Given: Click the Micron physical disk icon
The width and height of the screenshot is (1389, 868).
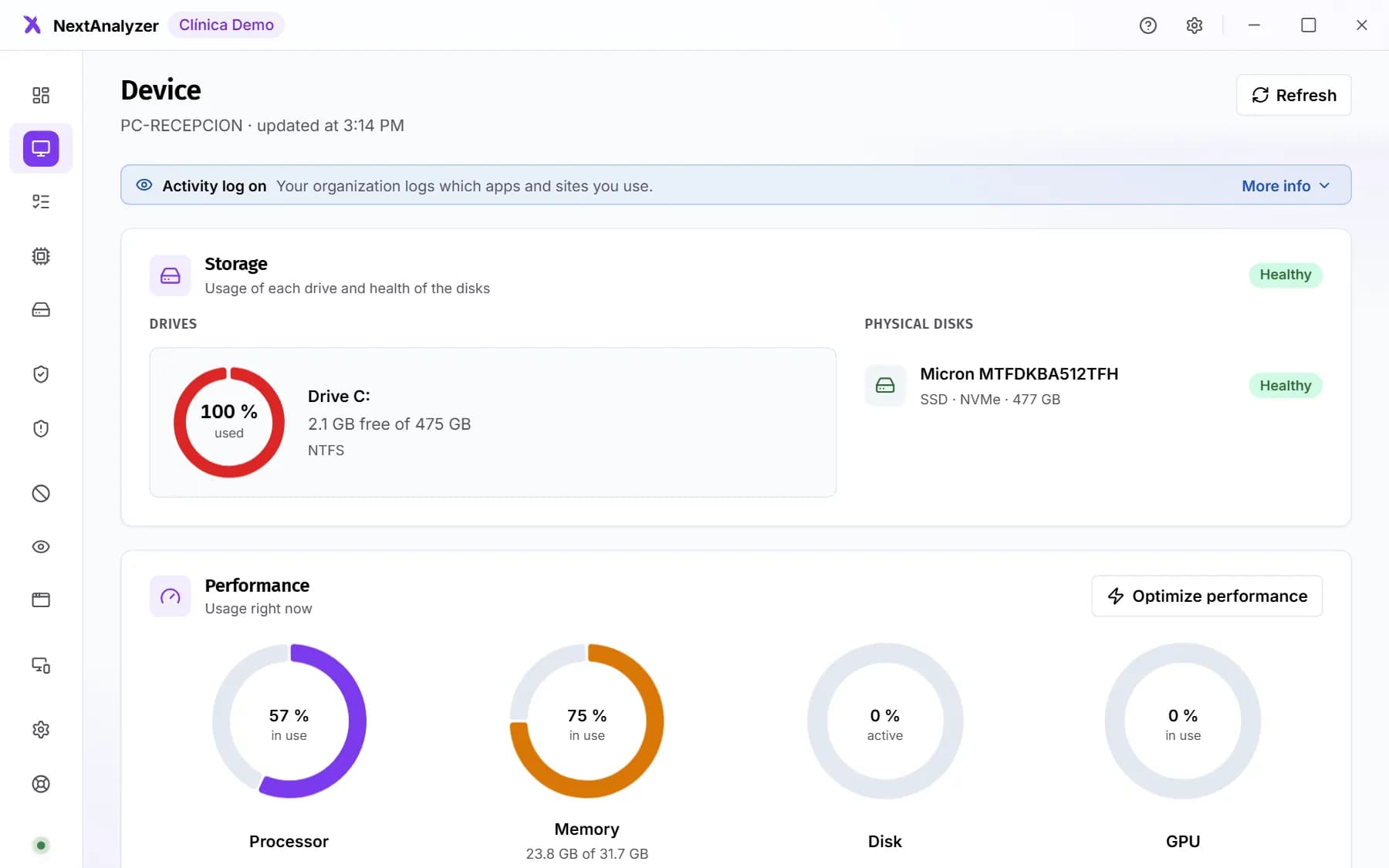Looking at the screenshot, I should click(885, 385).
